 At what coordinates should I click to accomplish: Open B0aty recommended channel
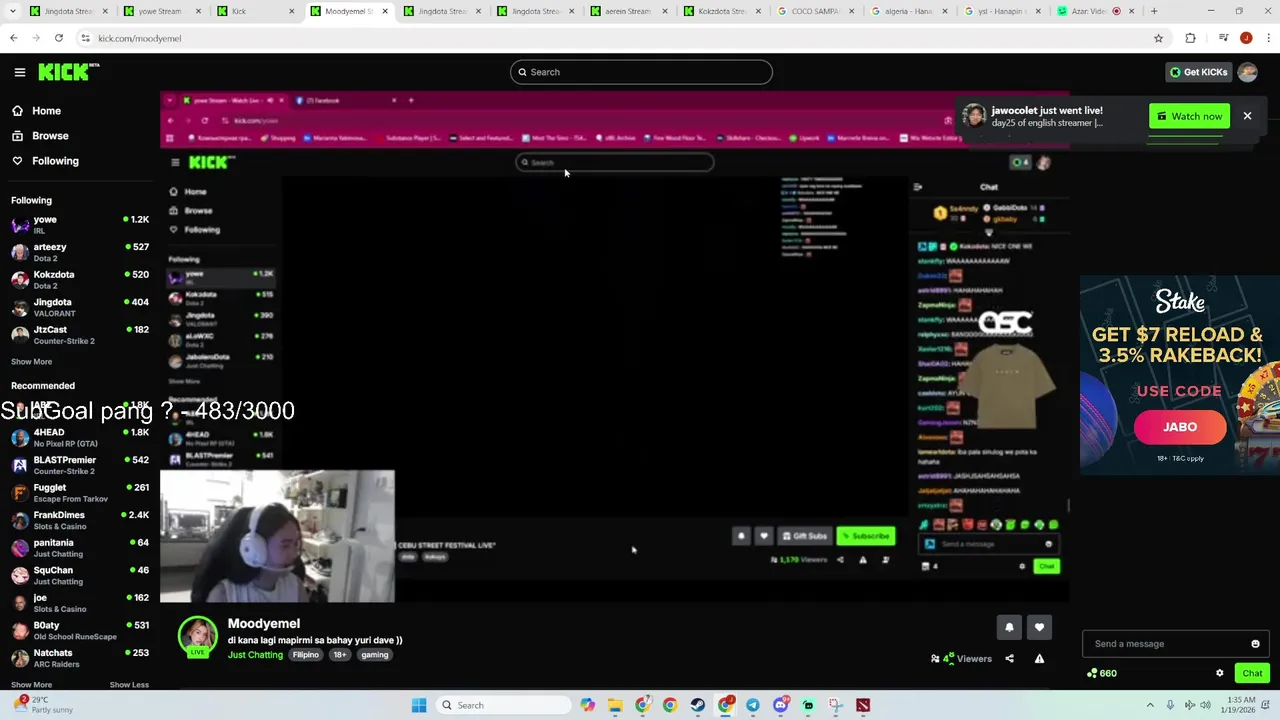(80, 631)
